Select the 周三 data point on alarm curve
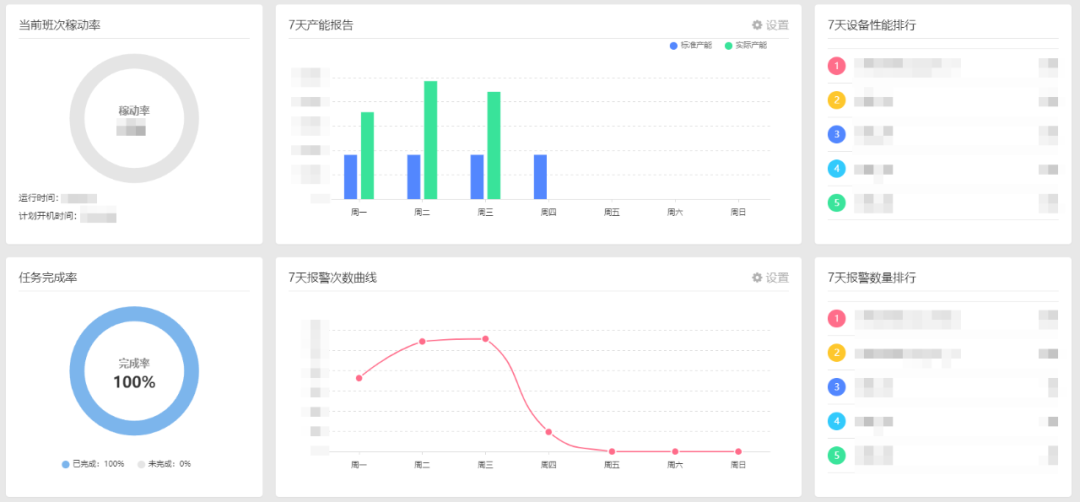The height and width of the screenshot is (502, 1080). tap(486, 339)
